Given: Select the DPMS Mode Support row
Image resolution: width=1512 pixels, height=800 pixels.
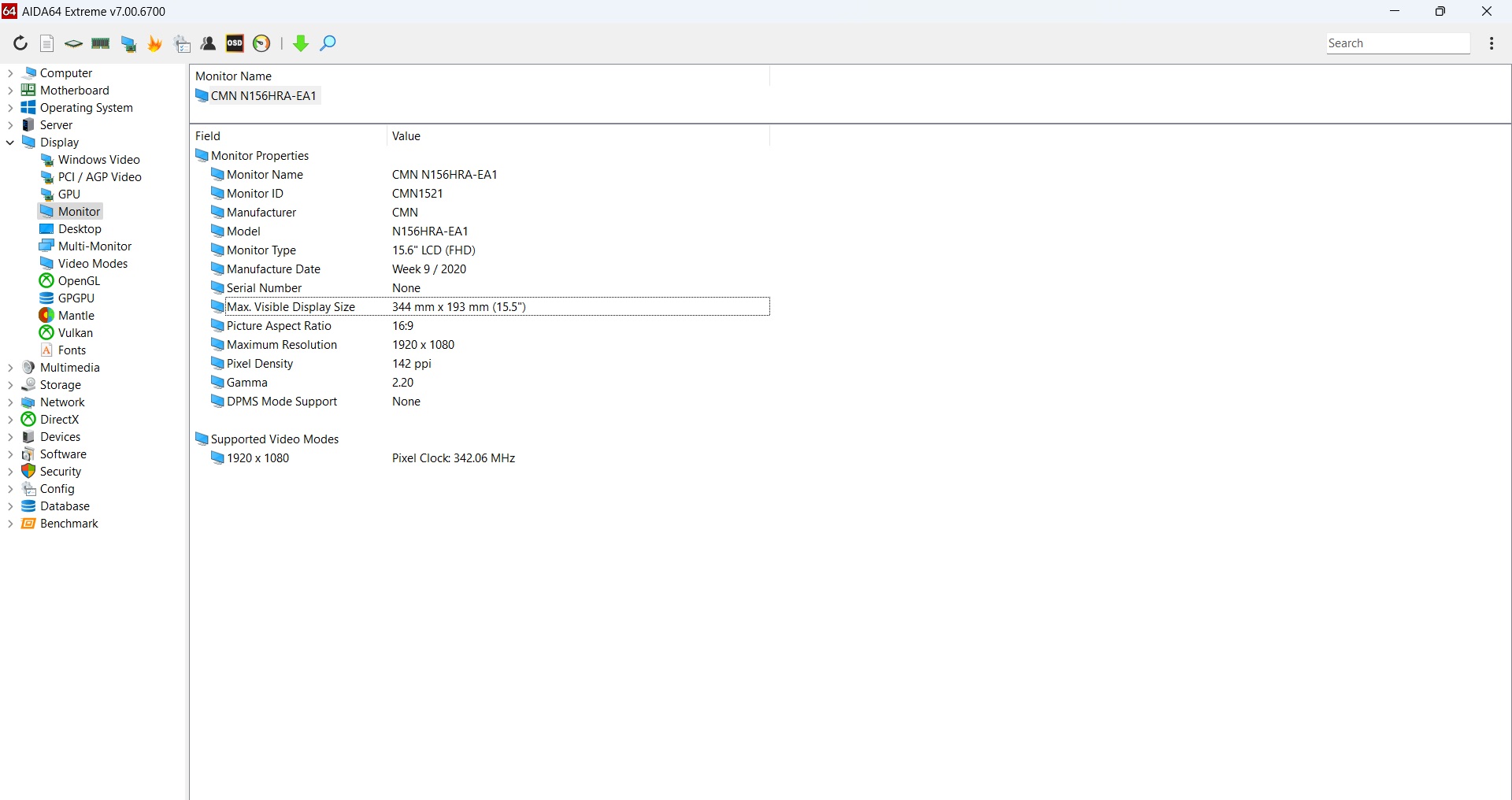Looking at the screenshot, I should click(x=482, y=402).
